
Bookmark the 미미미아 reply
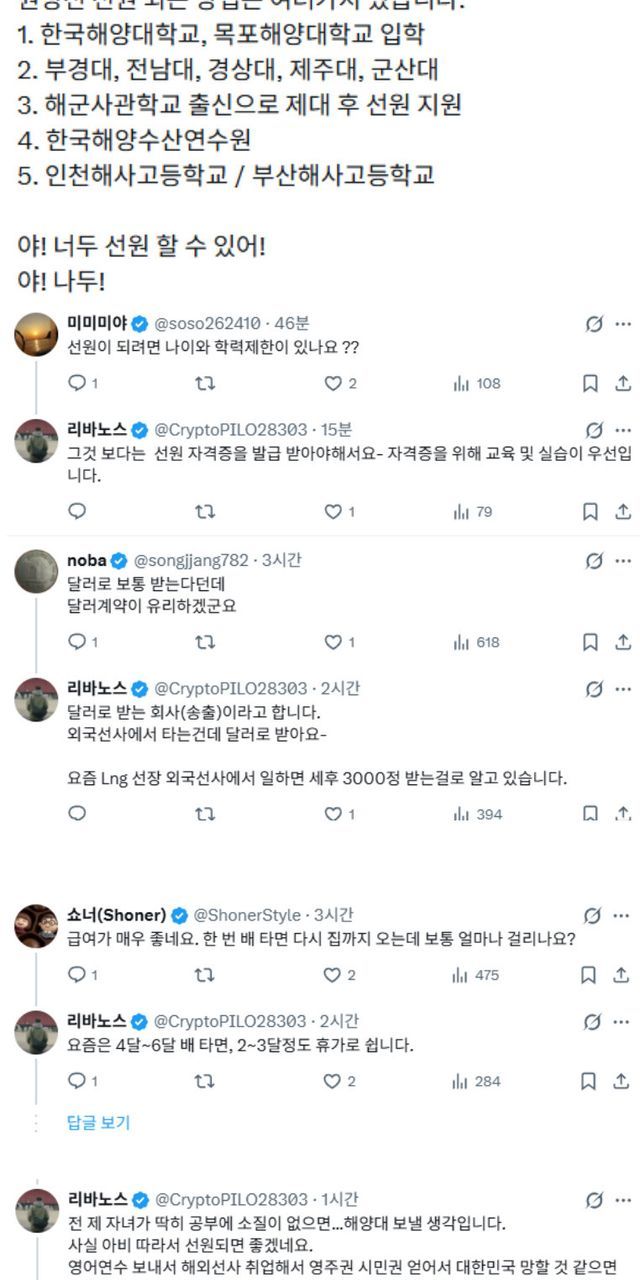[x=590, y=383]
